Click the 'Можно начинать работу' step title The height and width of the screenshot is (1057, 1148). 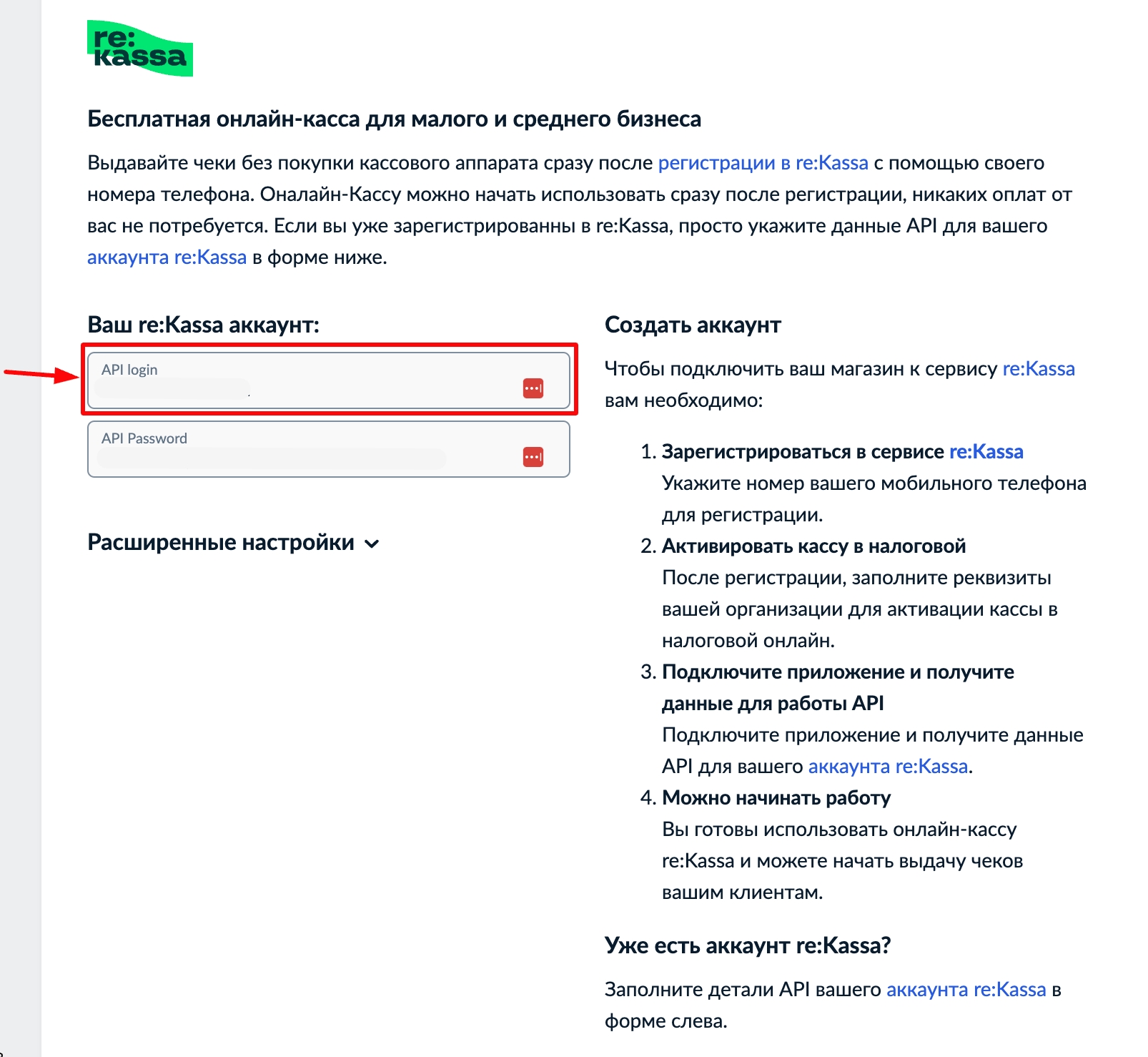[x=776, y=798]
